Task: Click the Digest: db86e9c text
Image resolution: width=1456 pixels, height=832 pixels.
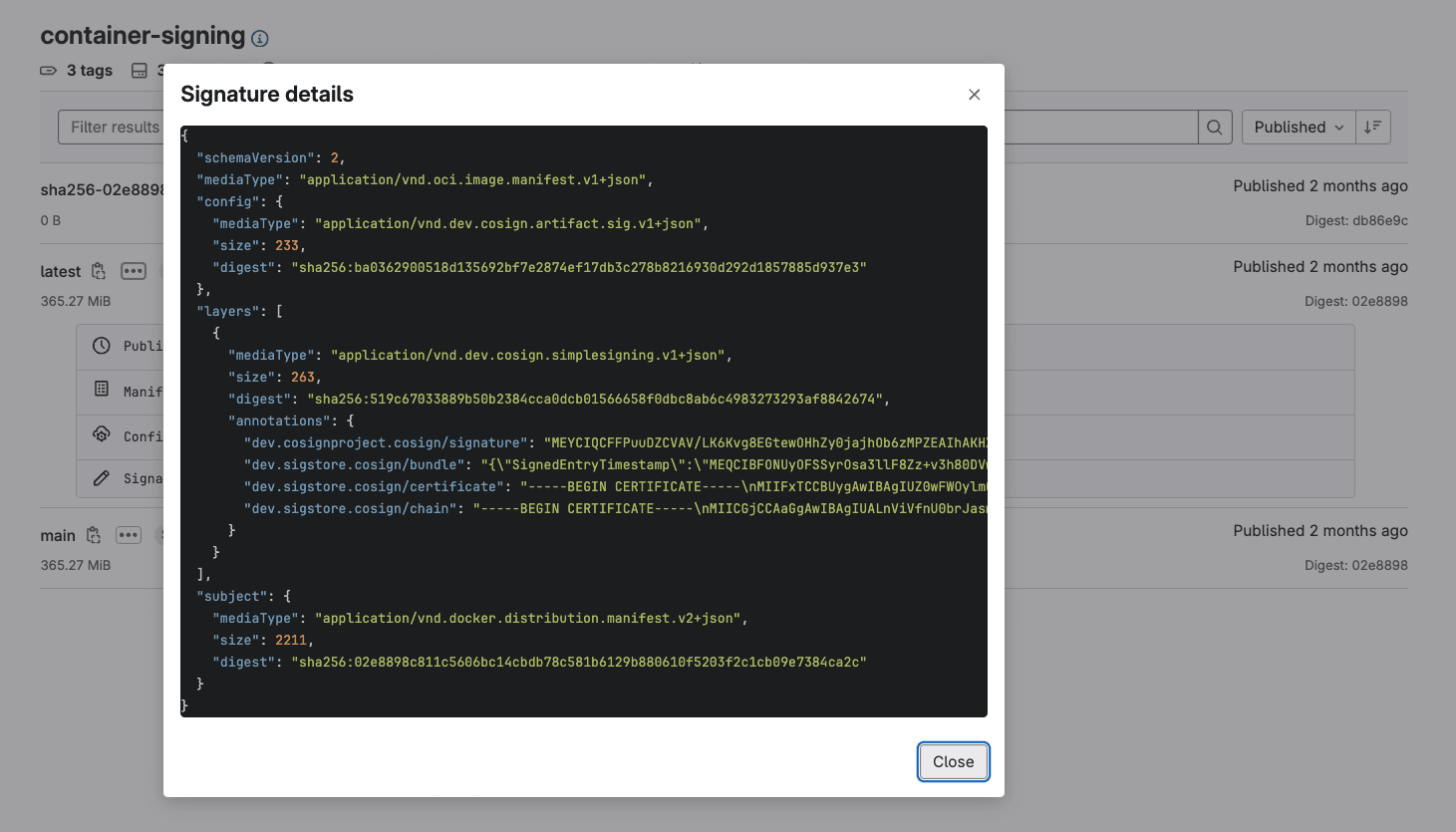Action: 1356,220
